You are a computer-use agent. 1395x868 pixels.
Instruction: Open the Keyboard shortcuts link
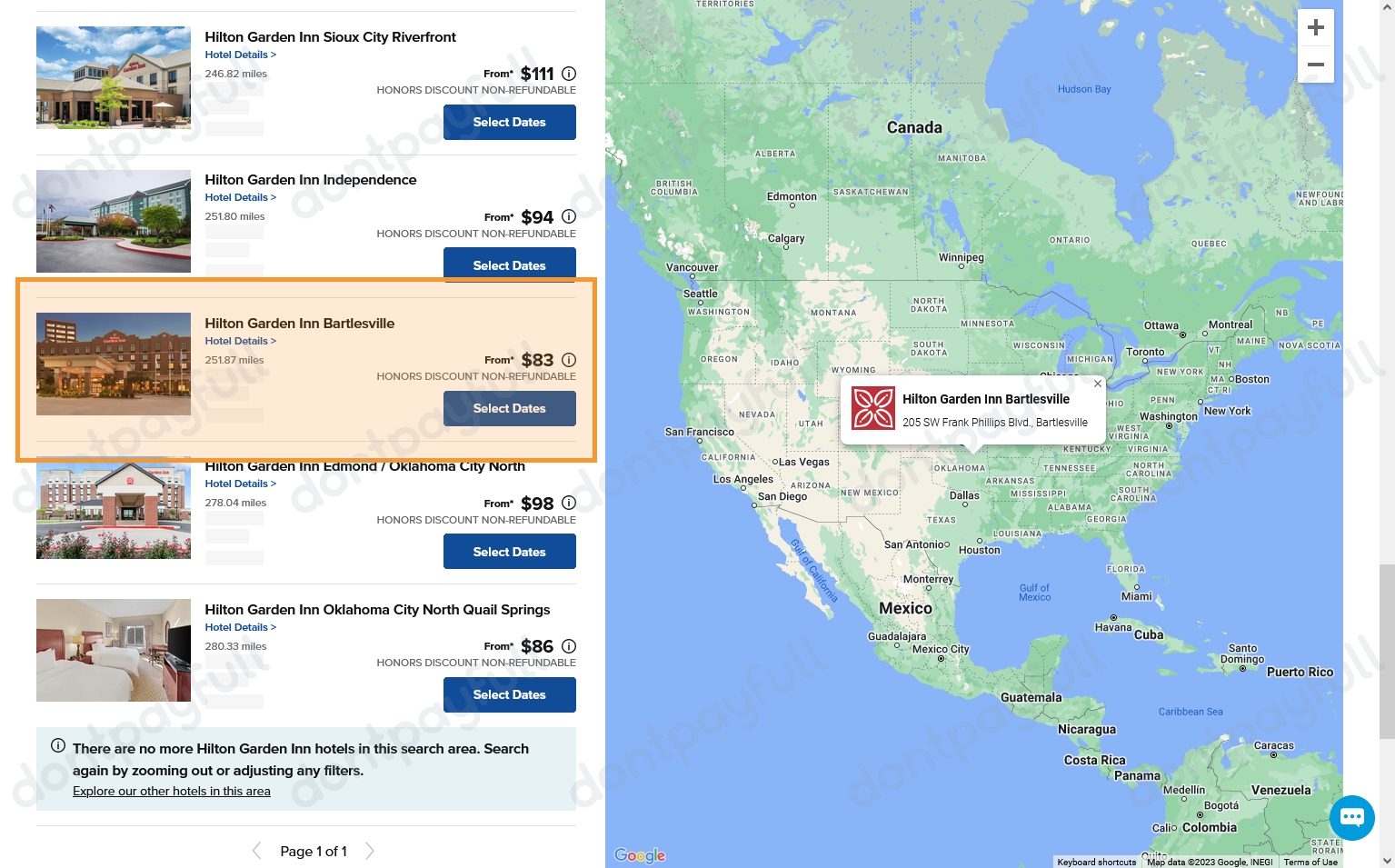(x=1096, y=862)
